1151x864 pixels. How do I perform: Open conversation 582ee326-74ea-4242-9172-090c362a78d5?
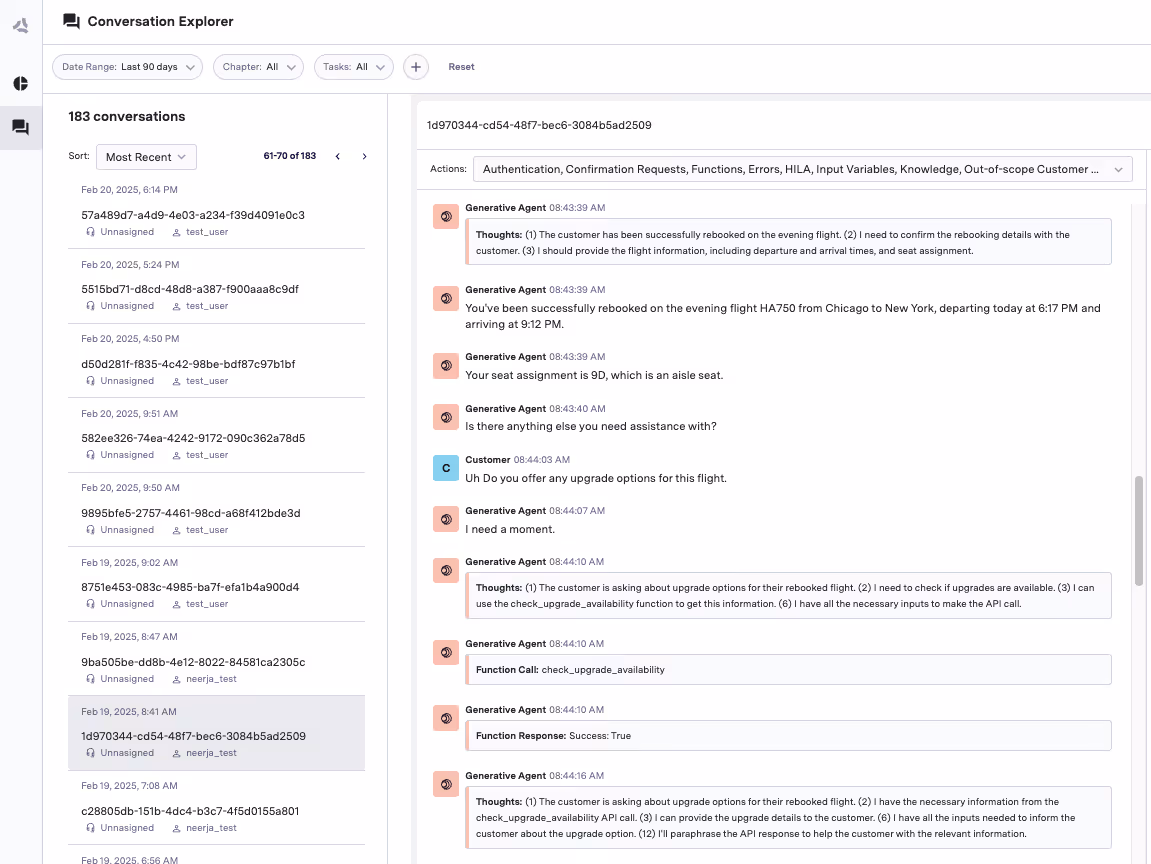217,435
